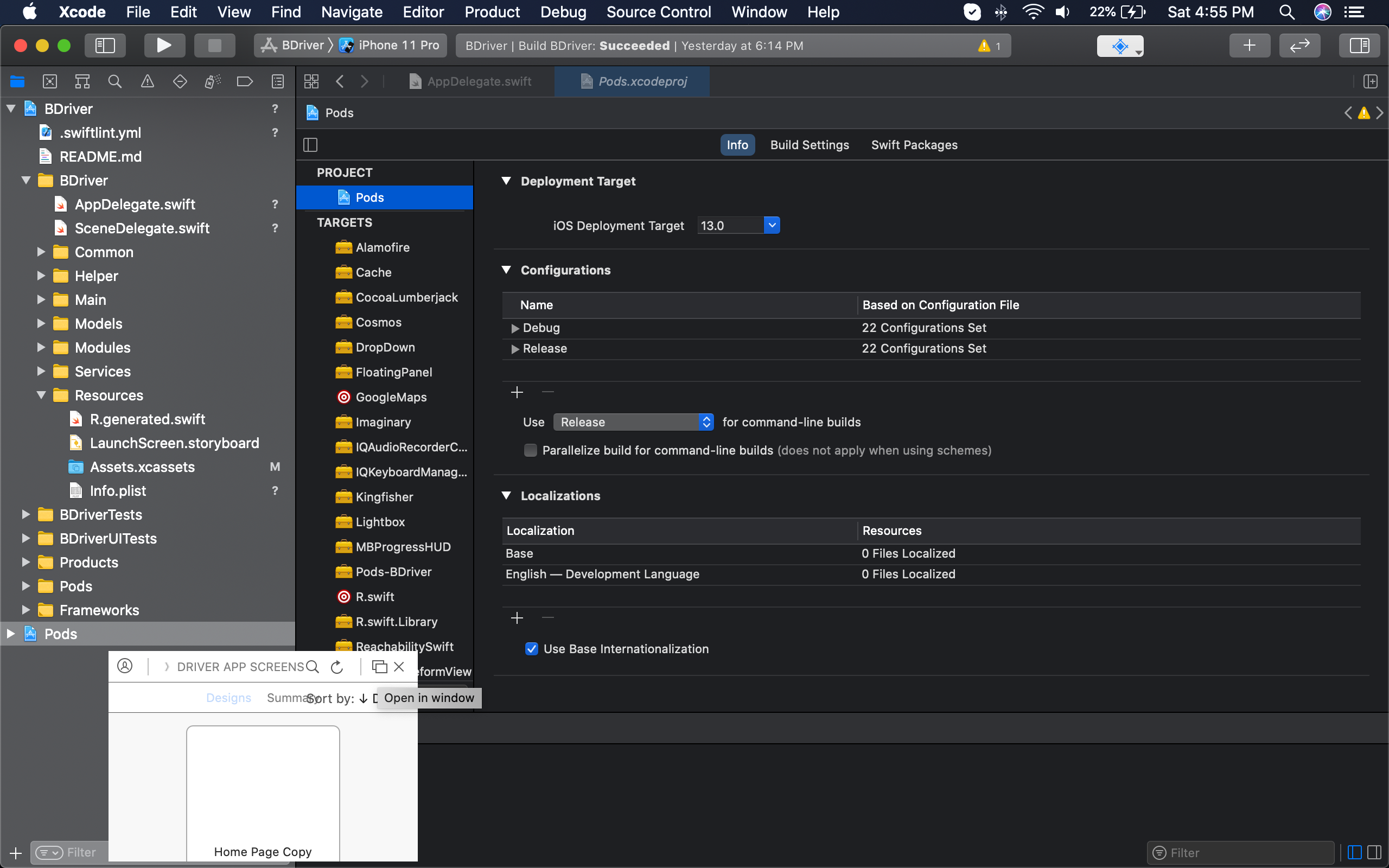Screen dimensions: 1389x868
Task: Expand the Common folder
Action: coord(41,251)
